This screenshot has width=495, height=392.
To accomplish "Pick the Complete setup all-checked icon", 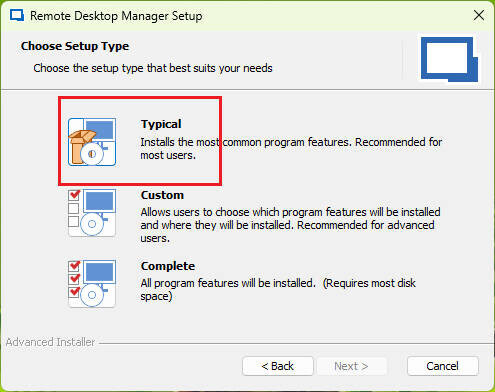I will point(92,284).
